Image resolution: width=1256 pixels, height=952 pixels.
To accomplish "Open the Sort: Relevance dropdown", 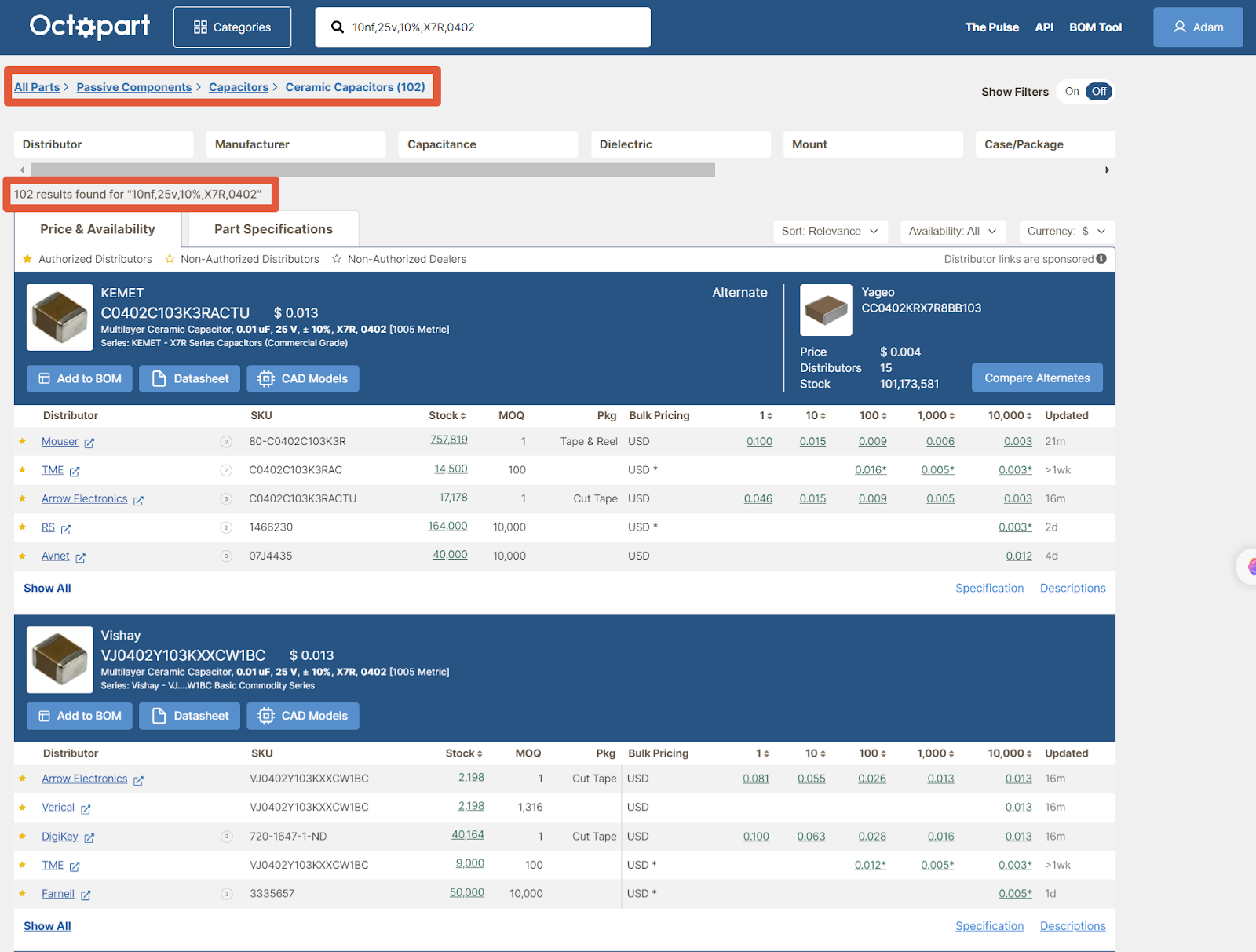I will 831,231.
